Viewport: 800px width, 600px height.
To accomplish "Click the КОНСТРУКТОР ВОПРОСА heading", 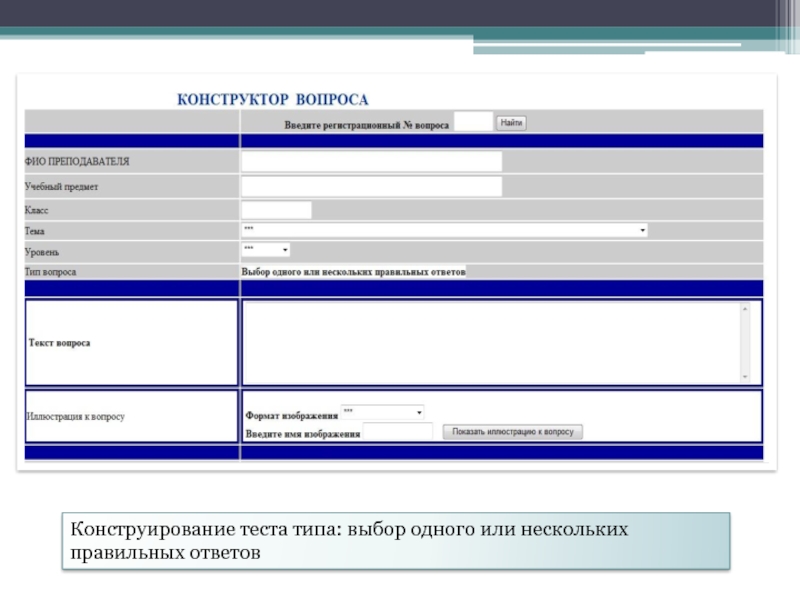I will point(272,99).
